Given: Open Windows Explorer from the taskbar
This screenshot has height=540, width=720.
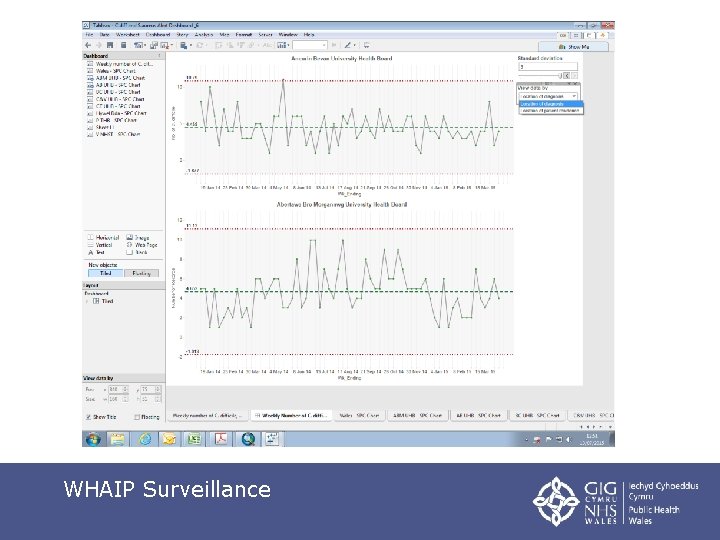Looking at the screenshot, I should (x=118, y=439).
